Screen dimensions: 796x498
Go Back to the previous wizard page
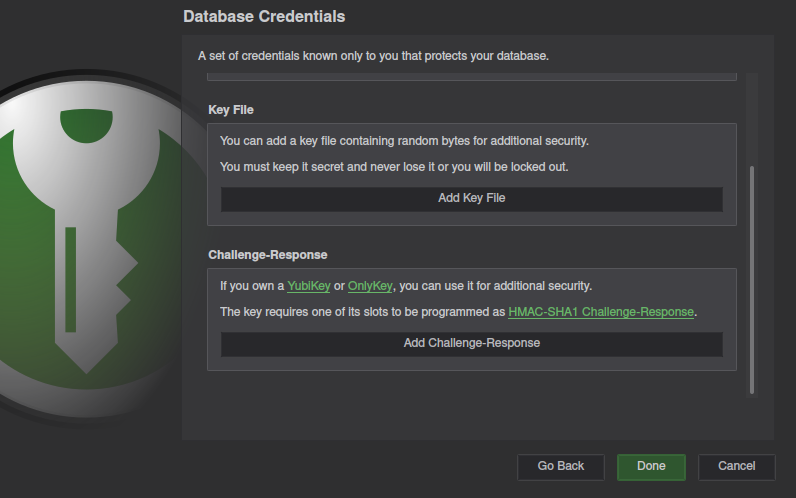(x=560, y=467)
